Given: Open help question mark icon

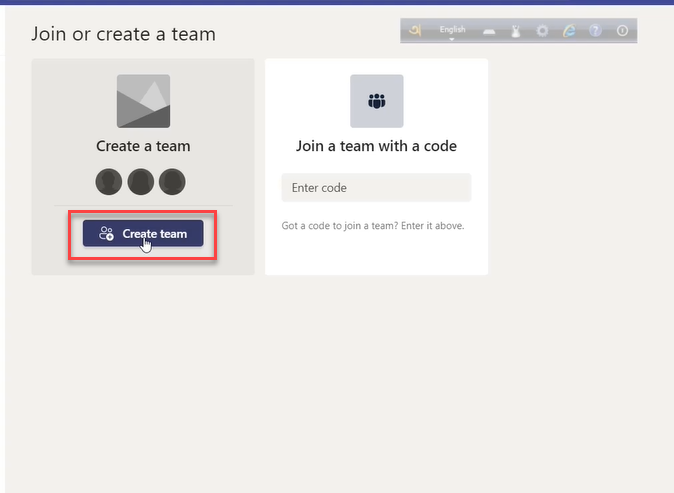Looking at the screenshot, I should click(595, 31).
